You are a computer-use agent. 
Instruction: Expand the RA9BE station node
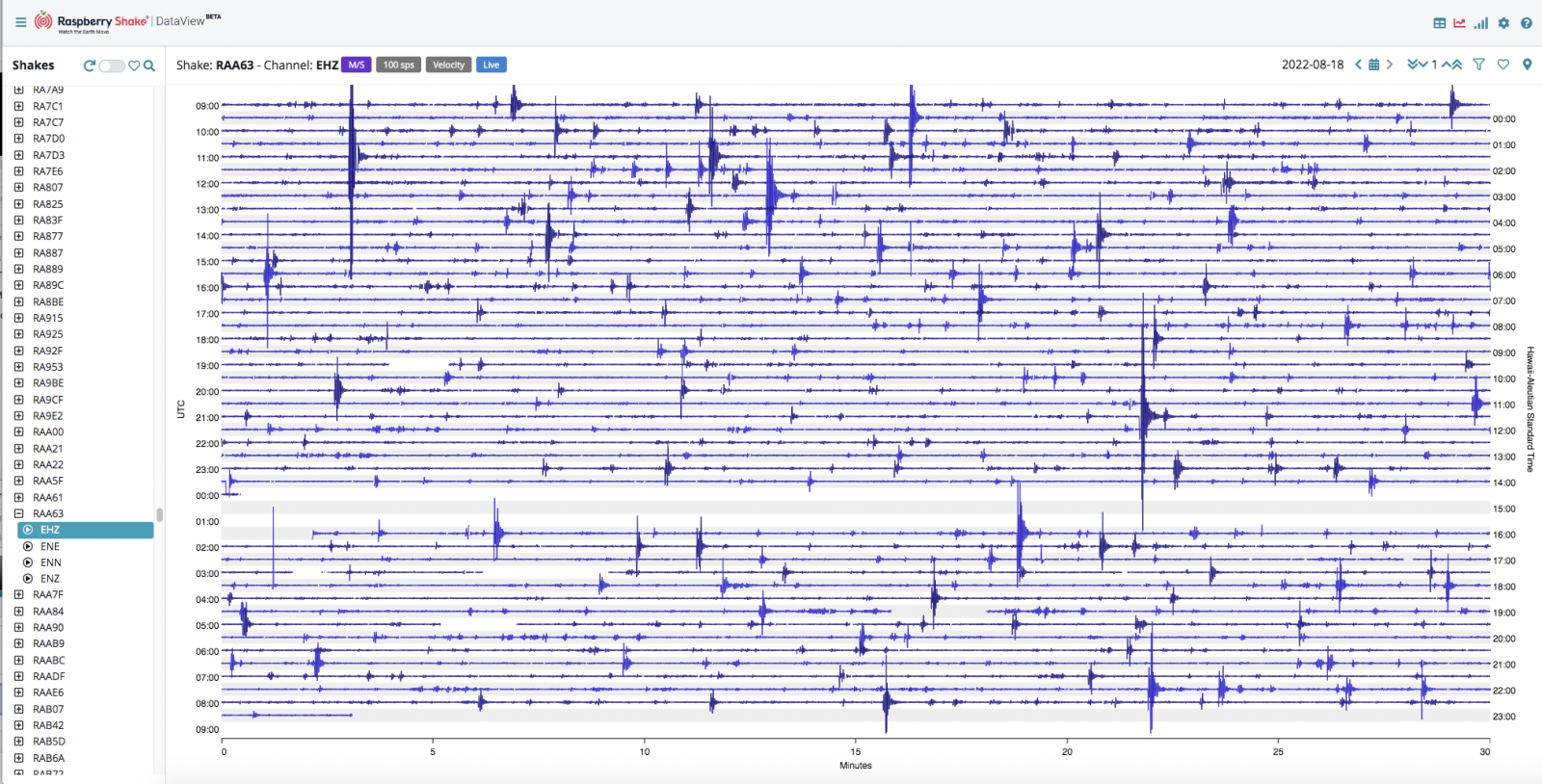tap(18, 383)
